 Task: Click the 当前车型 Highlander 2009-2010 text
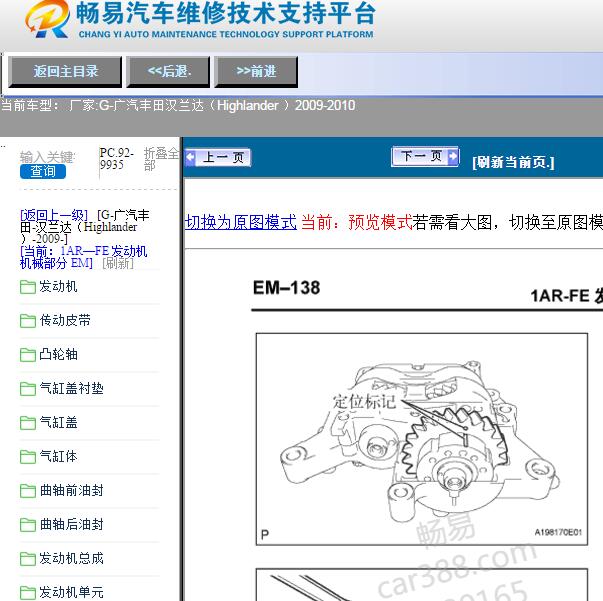(178, 105)
